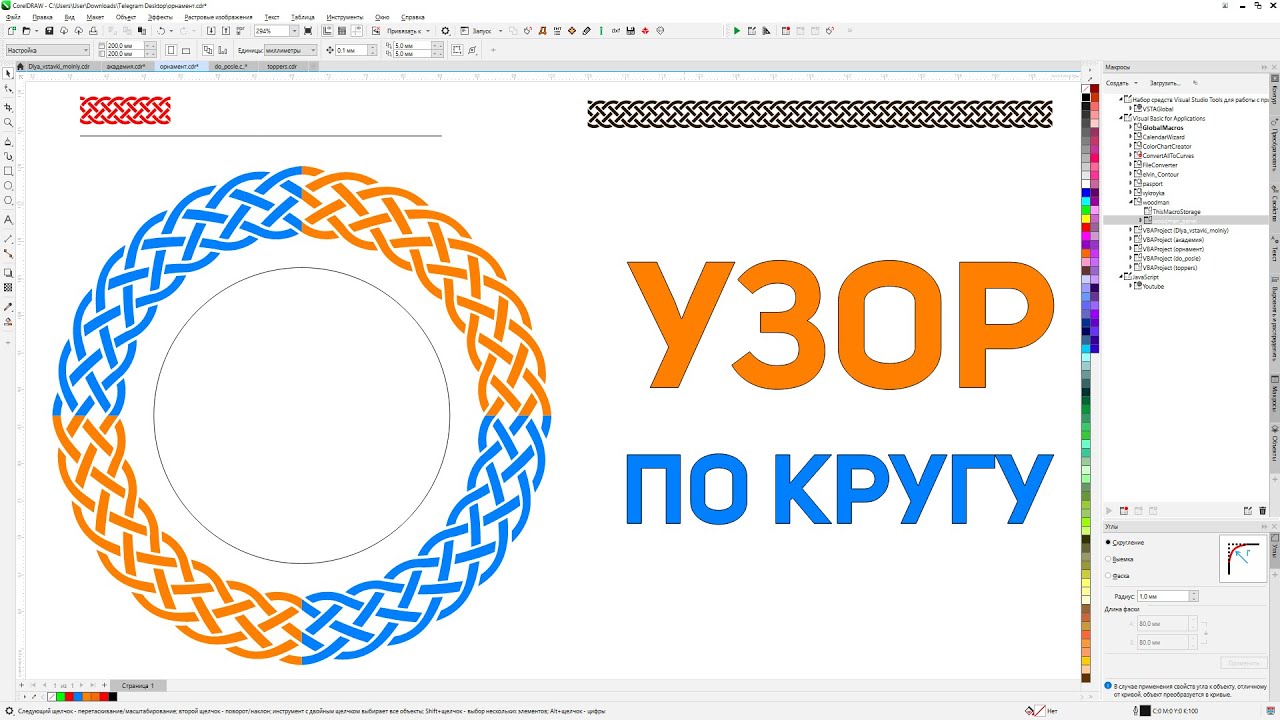Viewport: 1280px width, 720px height.
Task: Click the red D macro icon in toolbar
Action: point(543,31)
